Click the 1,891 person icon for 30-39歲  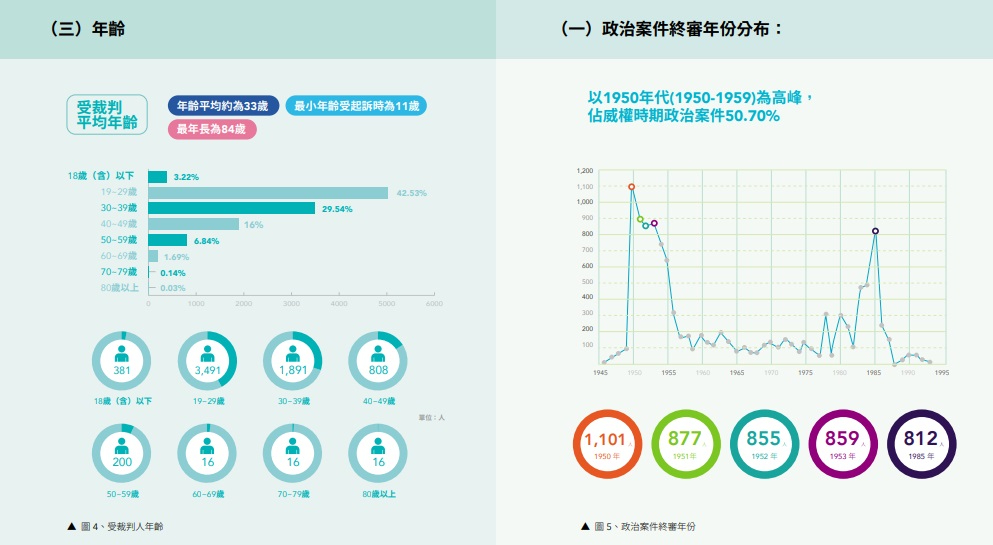click(x=292, y=353)
